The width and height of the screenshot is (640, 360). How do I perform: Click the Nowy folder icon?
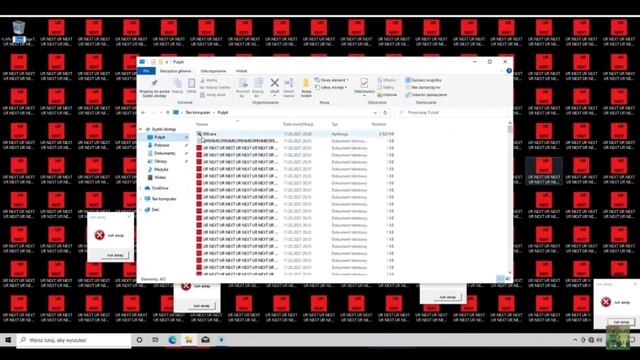click(x=306, y=83)
